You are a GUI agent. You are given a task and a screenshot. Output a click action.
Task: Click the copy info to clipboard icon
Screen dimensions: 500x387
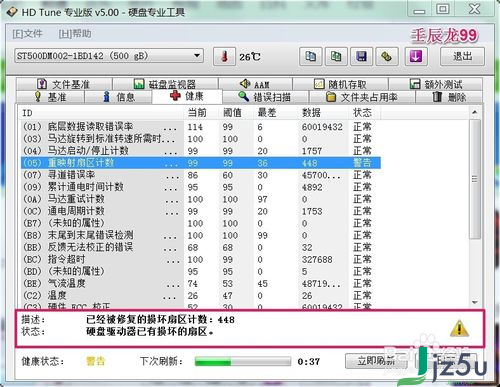click(311, 56)
